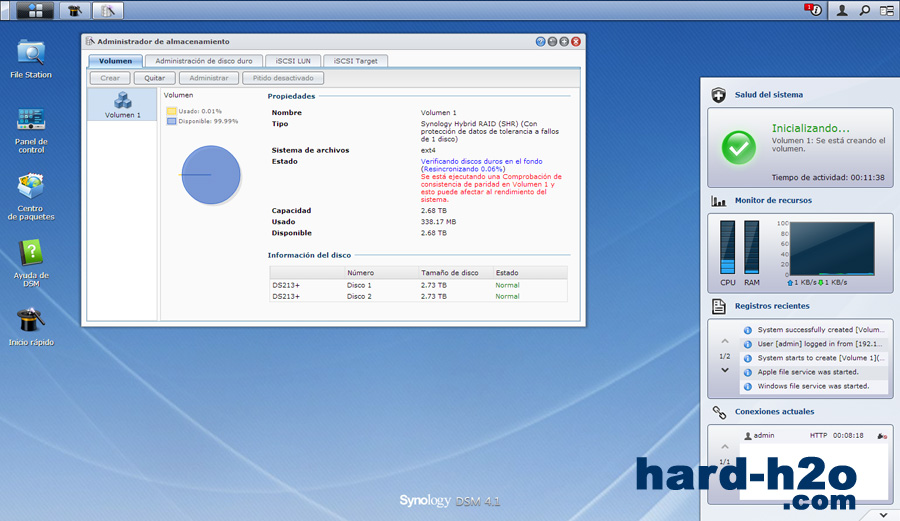The height and width of the screenshot is (521, 900).
Task: Click the Monitor de recursos chart icon
Action: 719,201
